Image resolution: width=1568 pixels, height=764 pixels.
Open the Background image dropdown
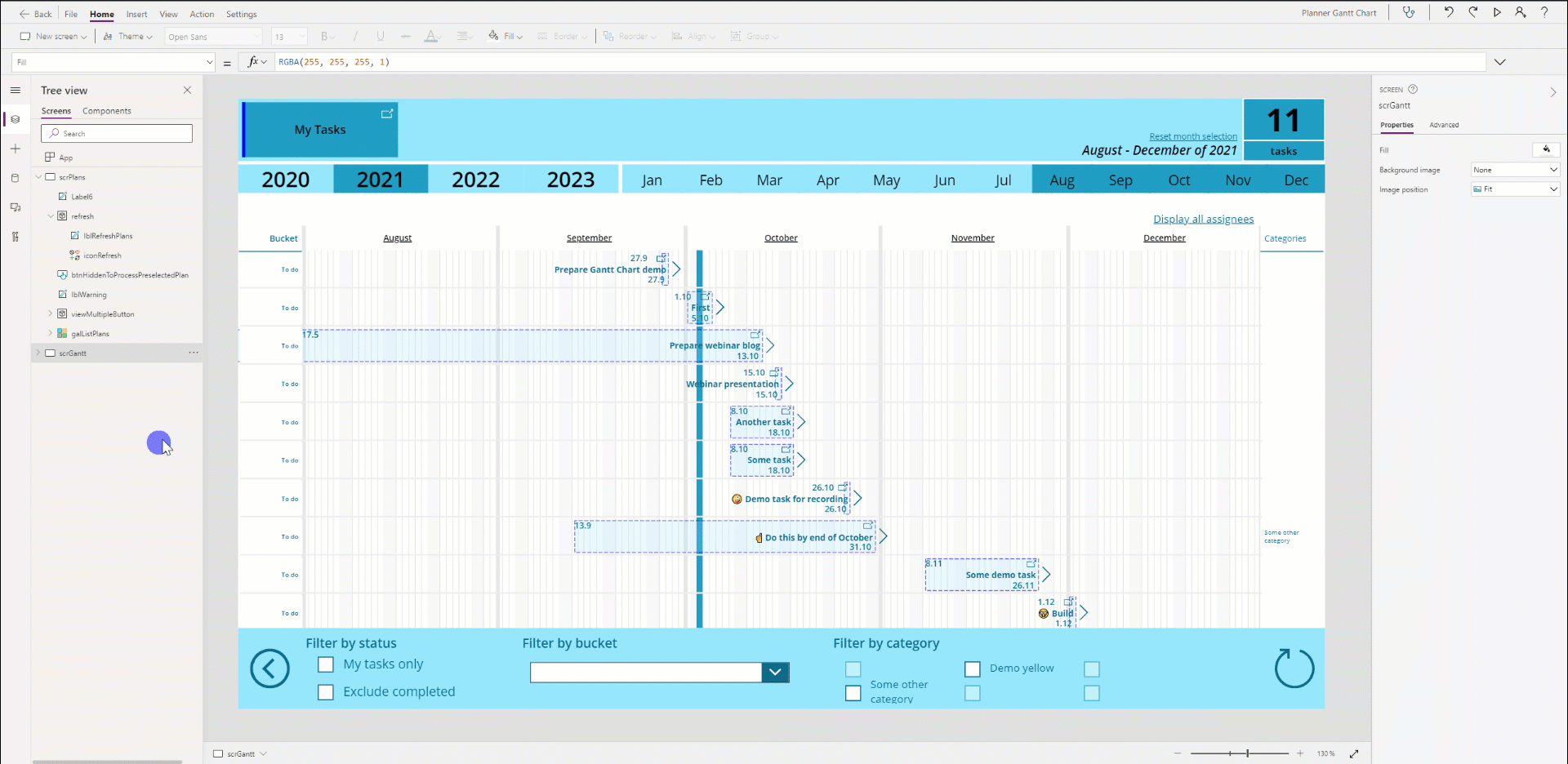coord(1515,170)
